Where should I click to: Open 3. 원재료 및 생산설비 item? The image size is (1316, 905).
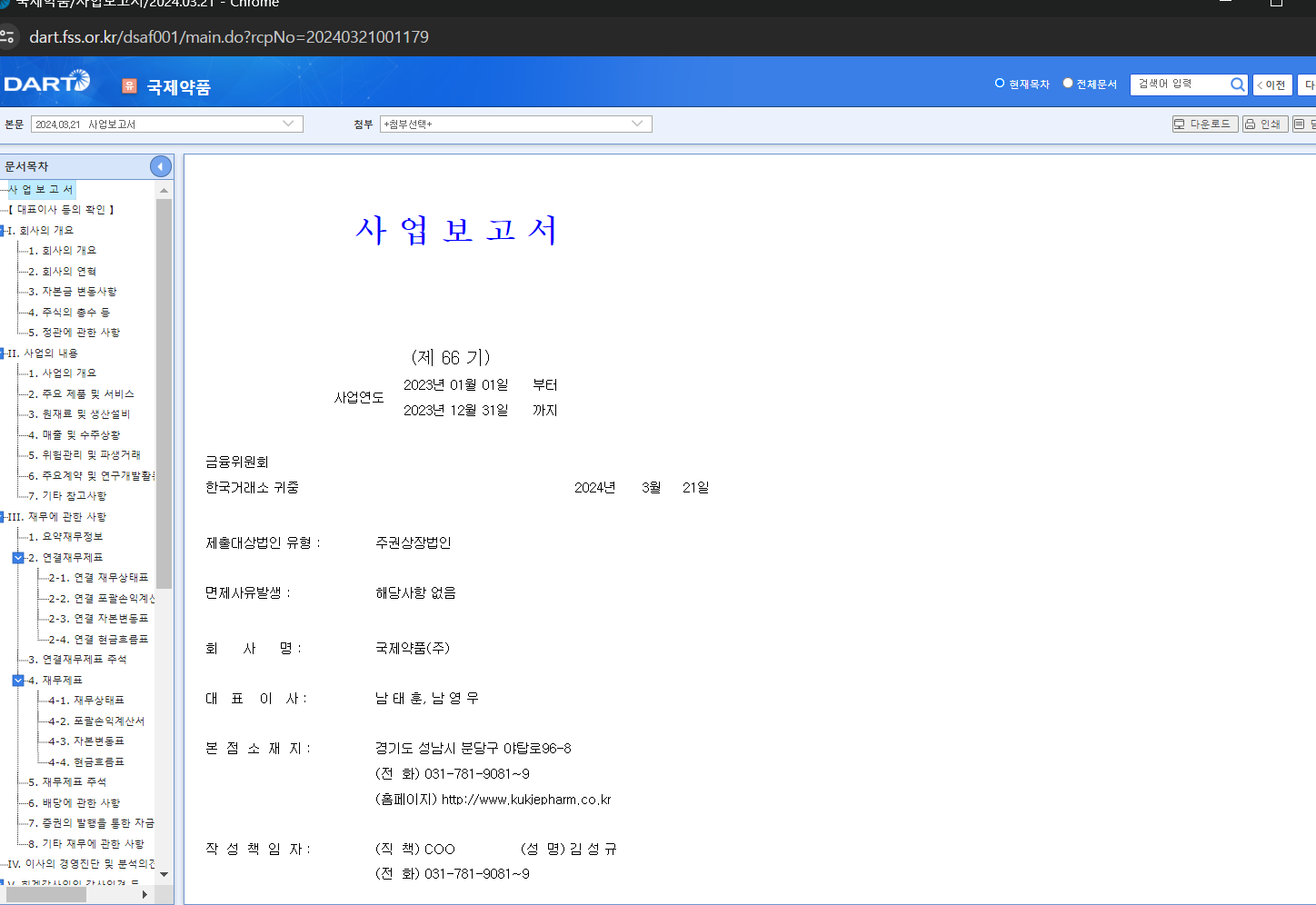tap(79, 414)
